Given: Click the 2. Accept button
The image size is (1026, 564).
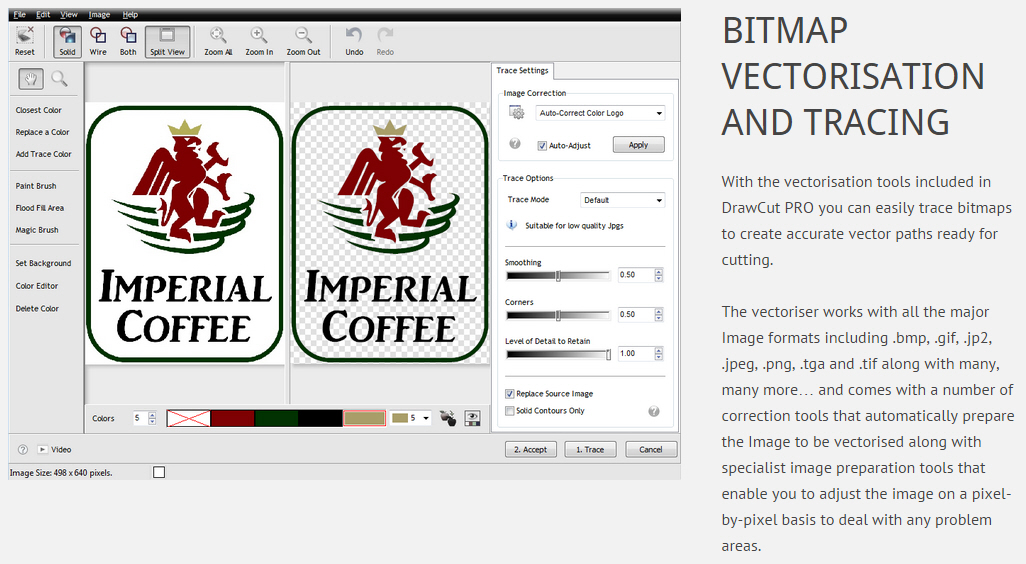Looking at the screenshot, I should coord(531,449).
